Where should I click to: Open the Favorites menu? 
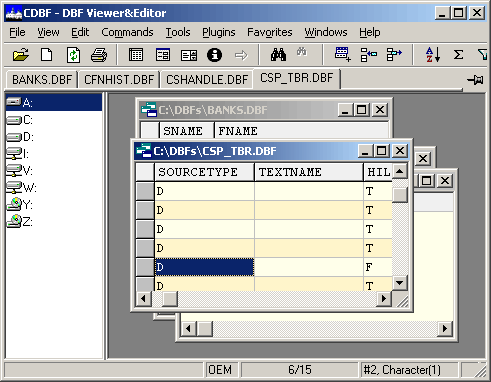[x=270, y=32]
